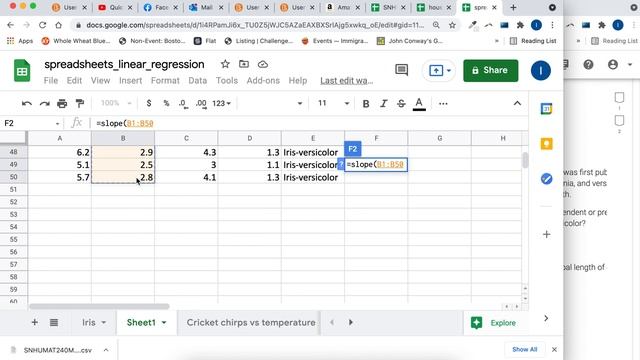Open Help menu
This screenshot has width=640, height=360.
point(298,80)
